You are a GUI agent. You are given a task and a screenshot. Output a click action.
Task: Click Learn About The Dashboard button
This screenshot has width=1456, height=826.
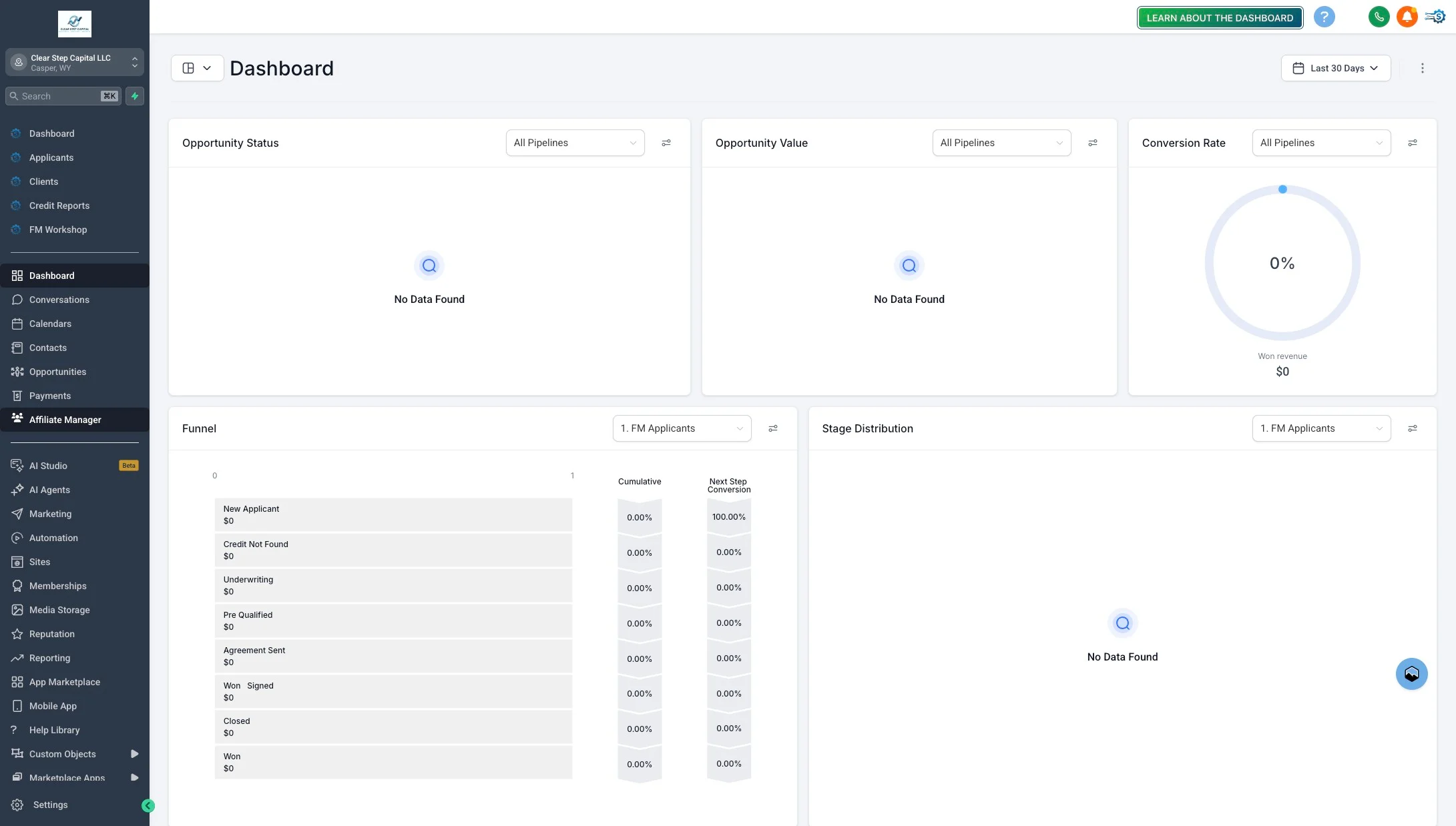pos(1220,18)
